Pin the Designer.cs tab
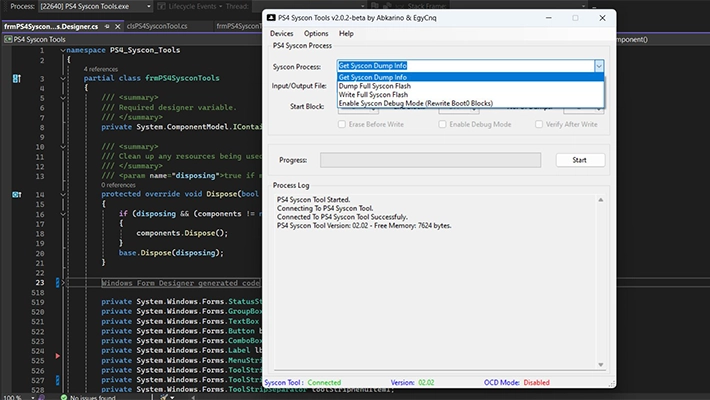Screen dimensions: 710x400 (x=107, y=27)
